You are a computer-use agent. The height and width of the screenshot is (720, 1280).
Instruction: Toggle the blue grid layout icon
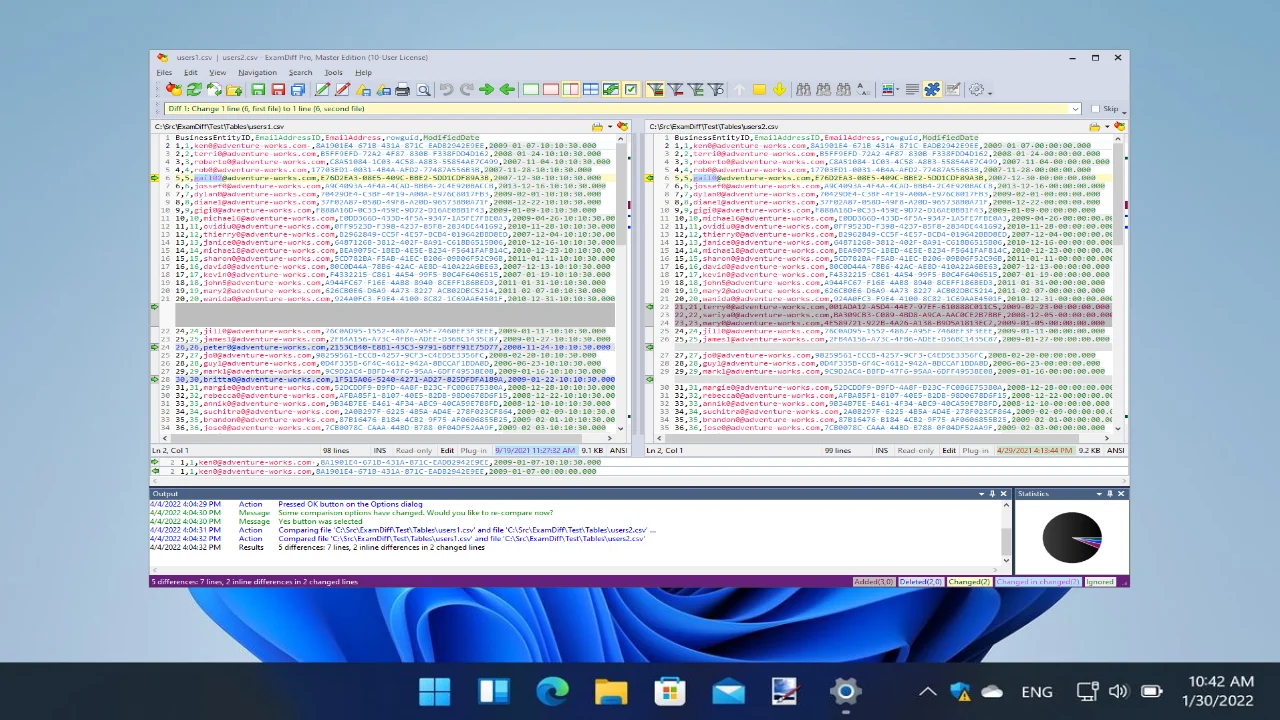pos(591,90)
